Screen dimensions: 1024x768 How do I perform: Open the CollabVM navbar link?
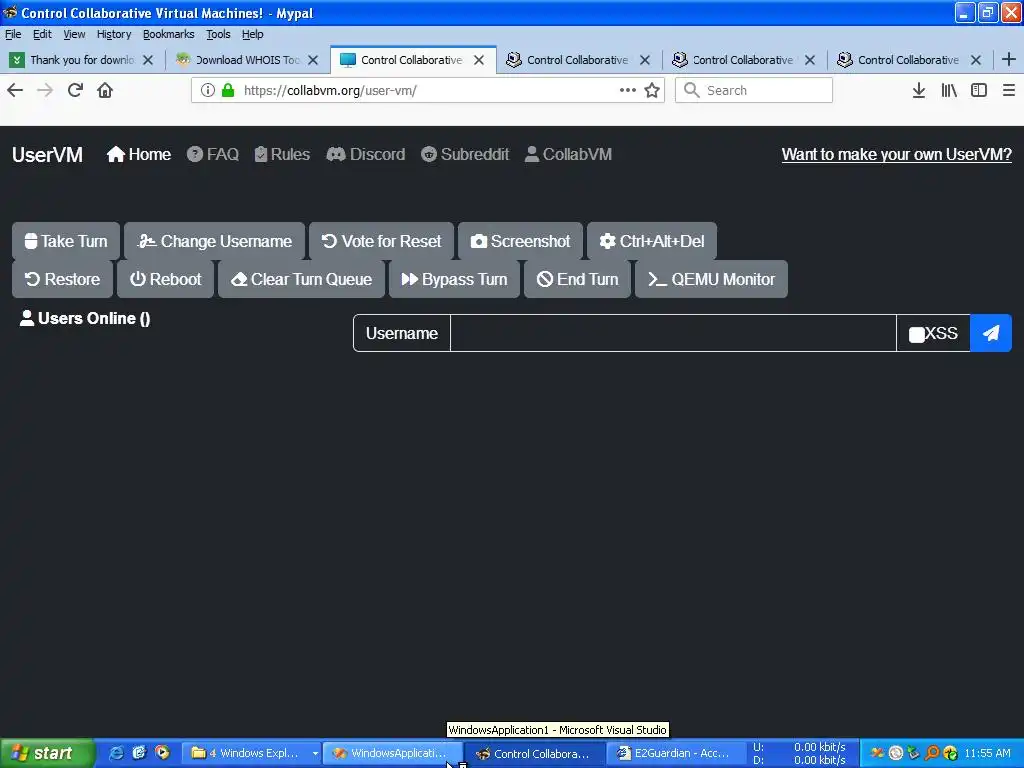[568, 154]
